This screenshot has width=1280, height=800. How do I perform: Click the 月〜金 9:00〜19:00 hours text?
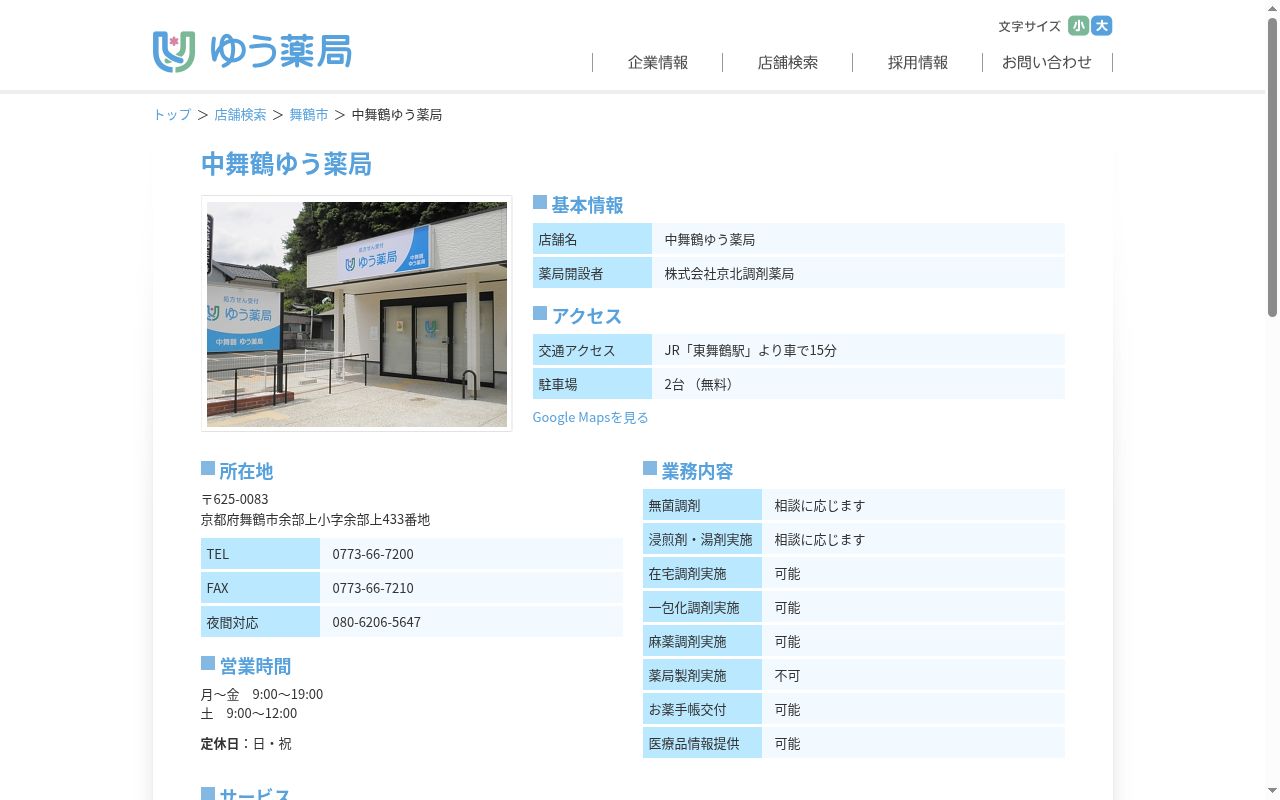tap(262, 694)
